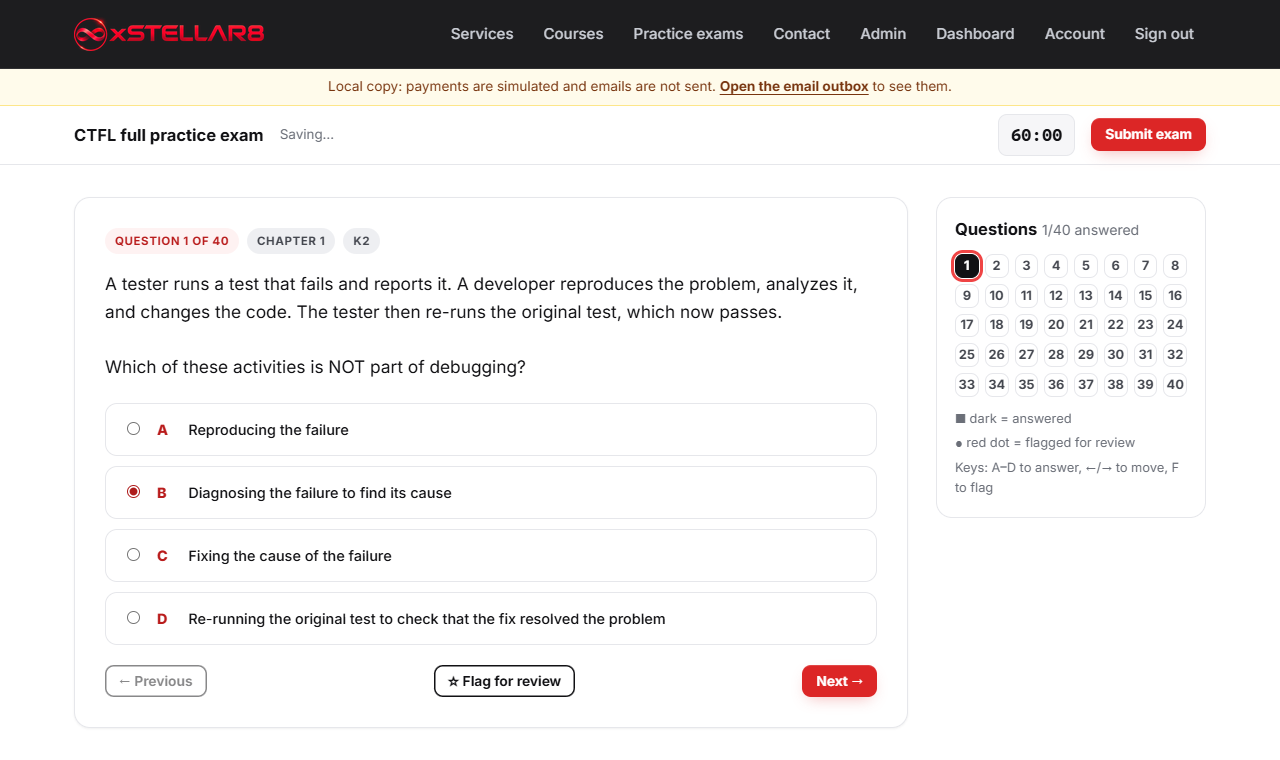Open the Contact page
The width and height of the screenshot is (1280, 760).
[801, 34]
